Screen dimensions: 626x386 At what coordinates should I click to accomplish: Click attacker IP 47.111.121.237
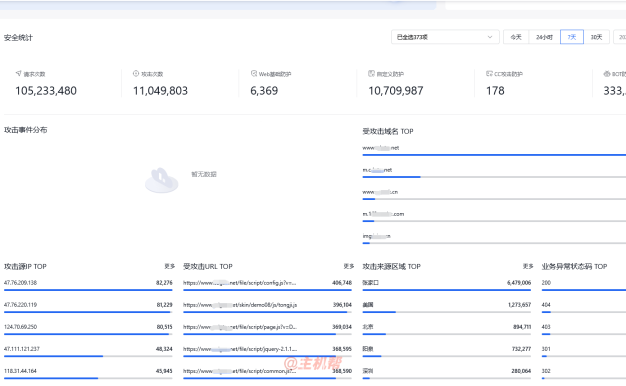[22, 349]
